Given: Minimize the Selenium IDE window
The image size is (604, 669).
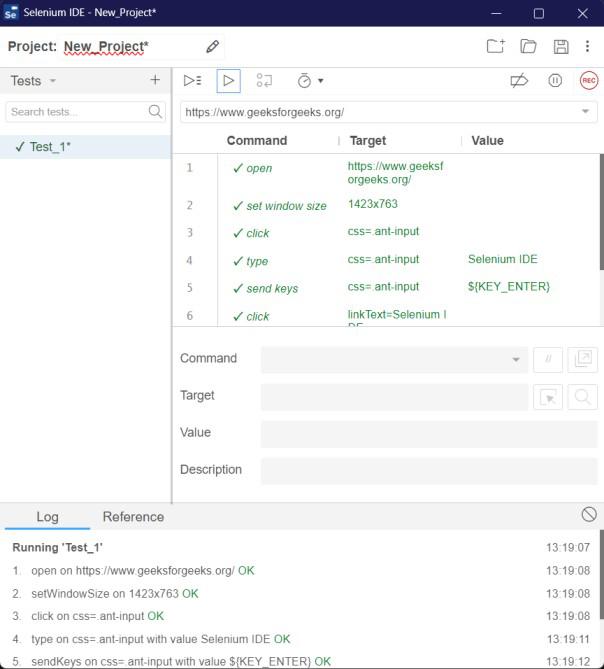Looking at the screenshot, I should pos(496,13).
